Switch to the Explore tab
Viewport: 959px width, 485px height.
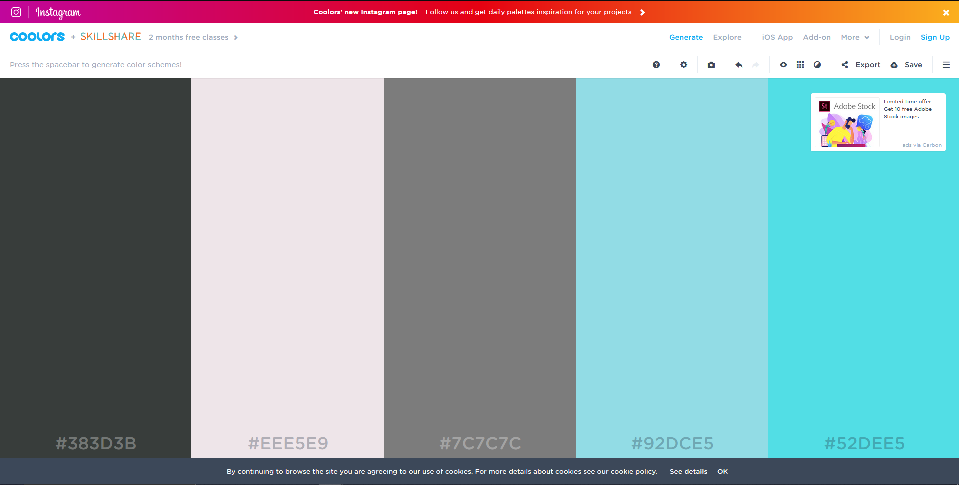tap(727, 37)
